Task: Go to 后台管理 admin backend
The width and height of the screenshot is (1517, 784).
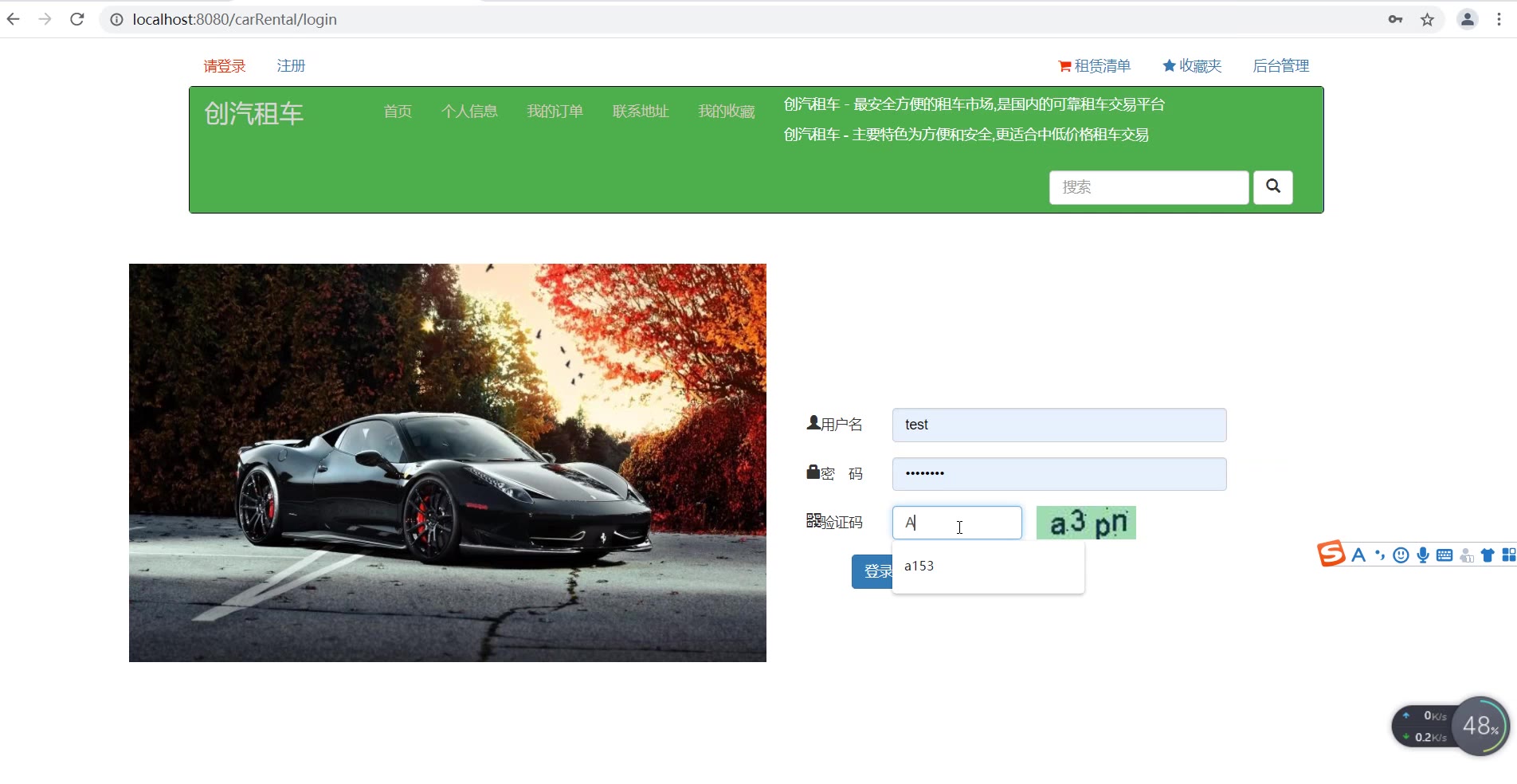Action: click(x=1281, y=66)
